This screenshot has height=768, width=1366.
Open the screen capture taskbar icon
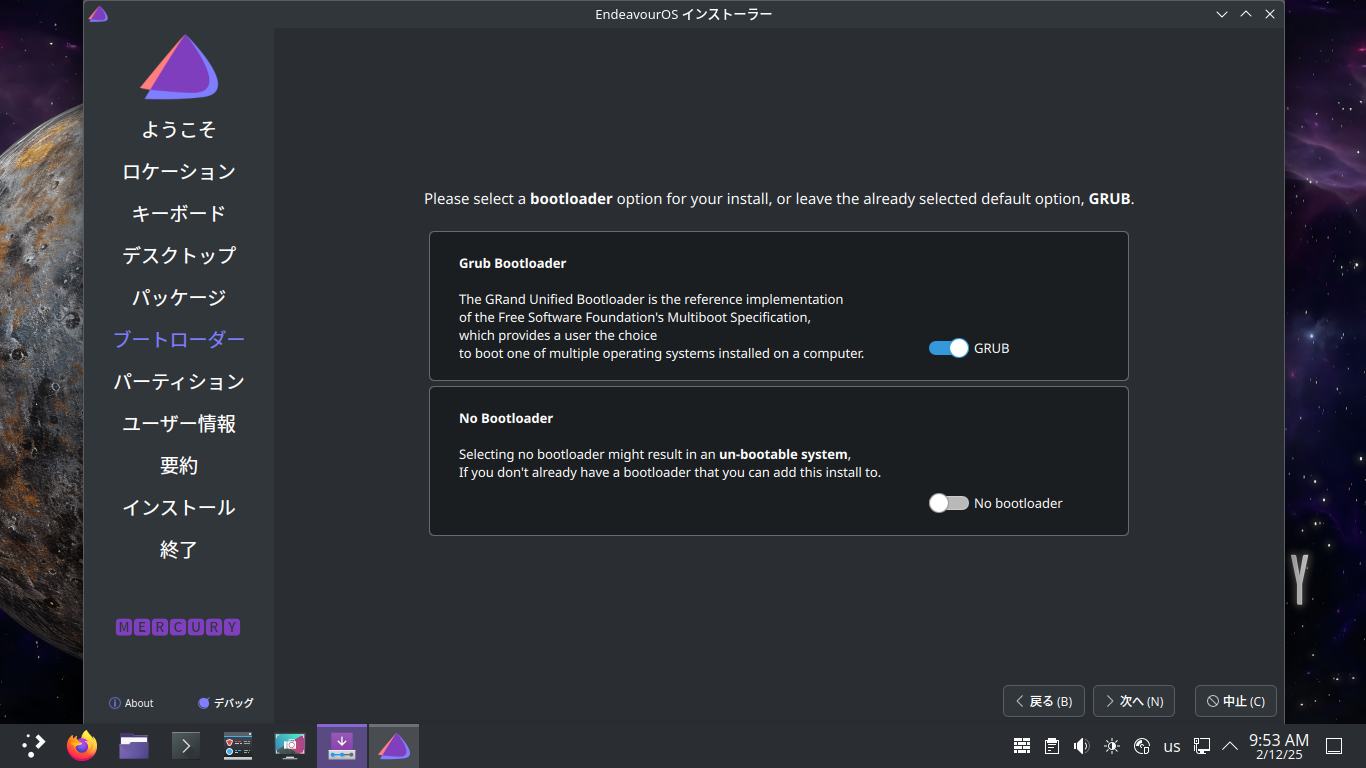point(290,745)
